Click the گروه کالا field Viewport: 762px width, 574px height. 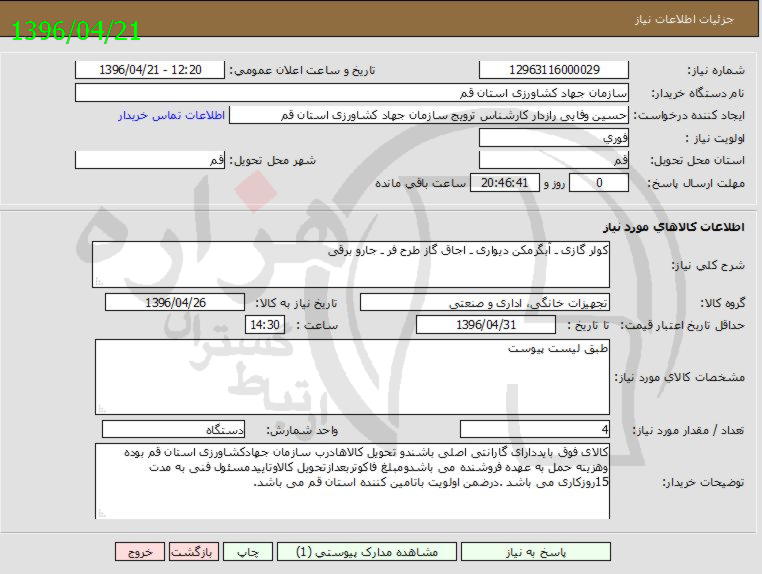click(x=485, y=303)
